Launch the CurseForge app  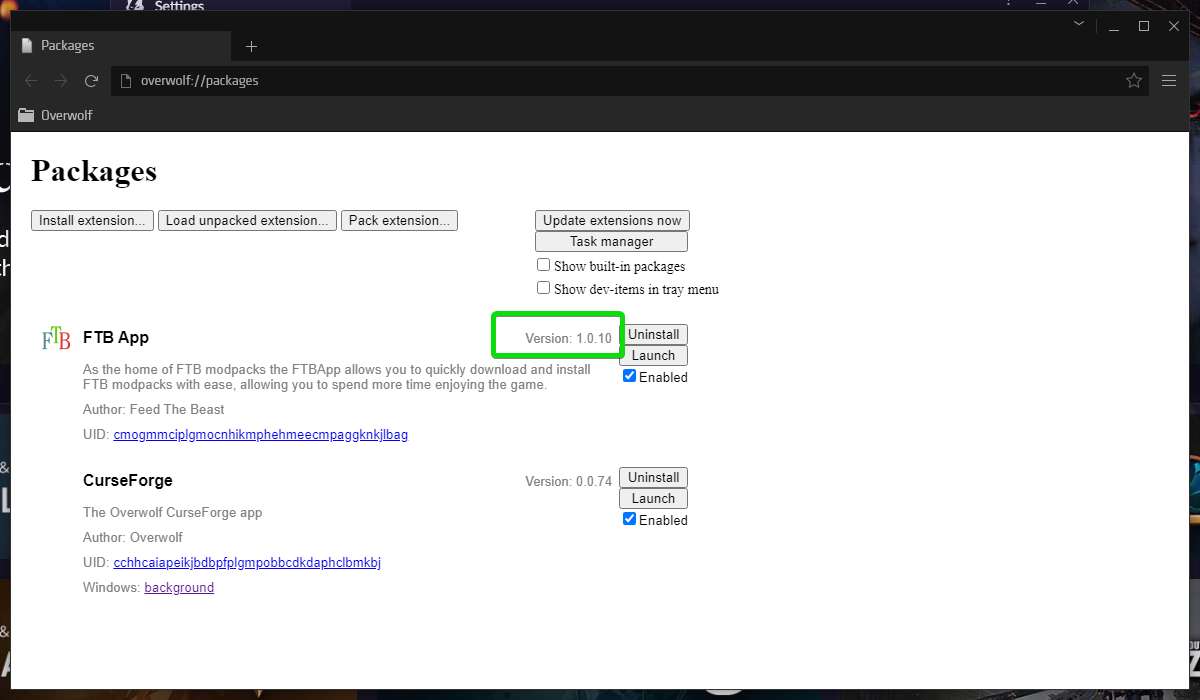click(x=653, y=498)
